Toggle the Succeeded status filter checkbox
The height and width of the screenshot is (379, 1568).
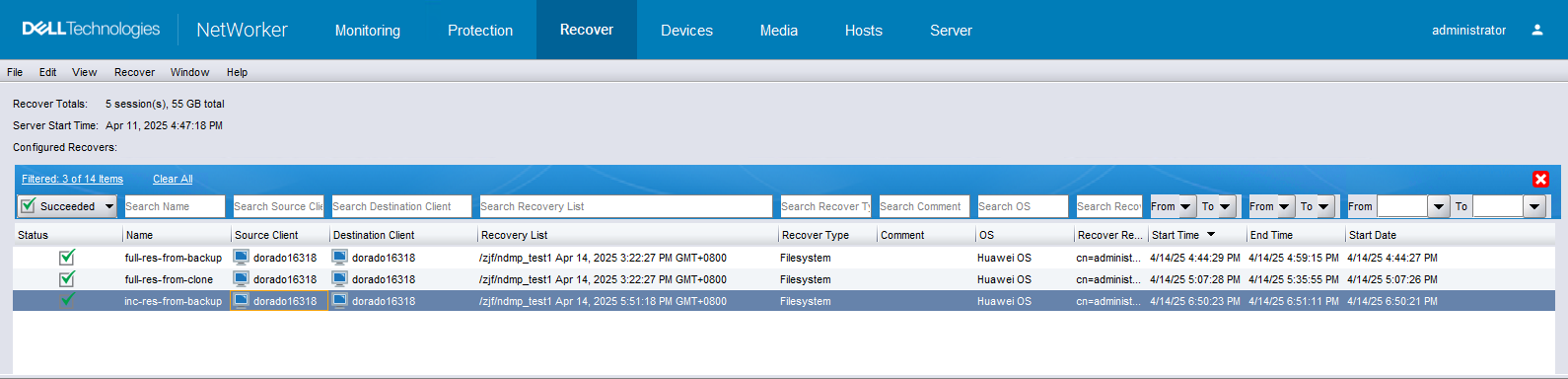tap(29, 206)
